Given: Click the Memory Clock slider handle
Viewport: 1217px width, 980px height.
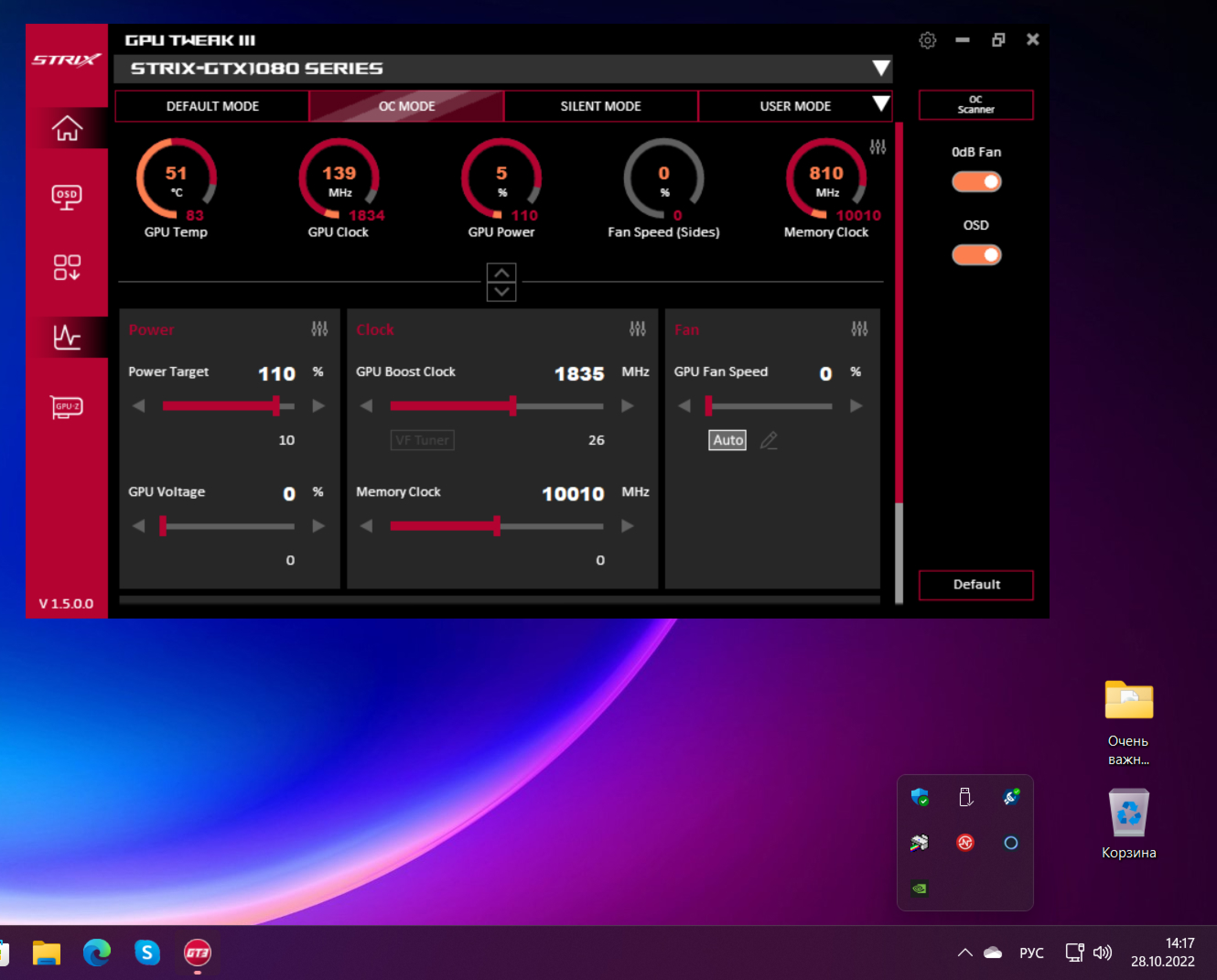Looking at the screenshot, I should point(497,526).
